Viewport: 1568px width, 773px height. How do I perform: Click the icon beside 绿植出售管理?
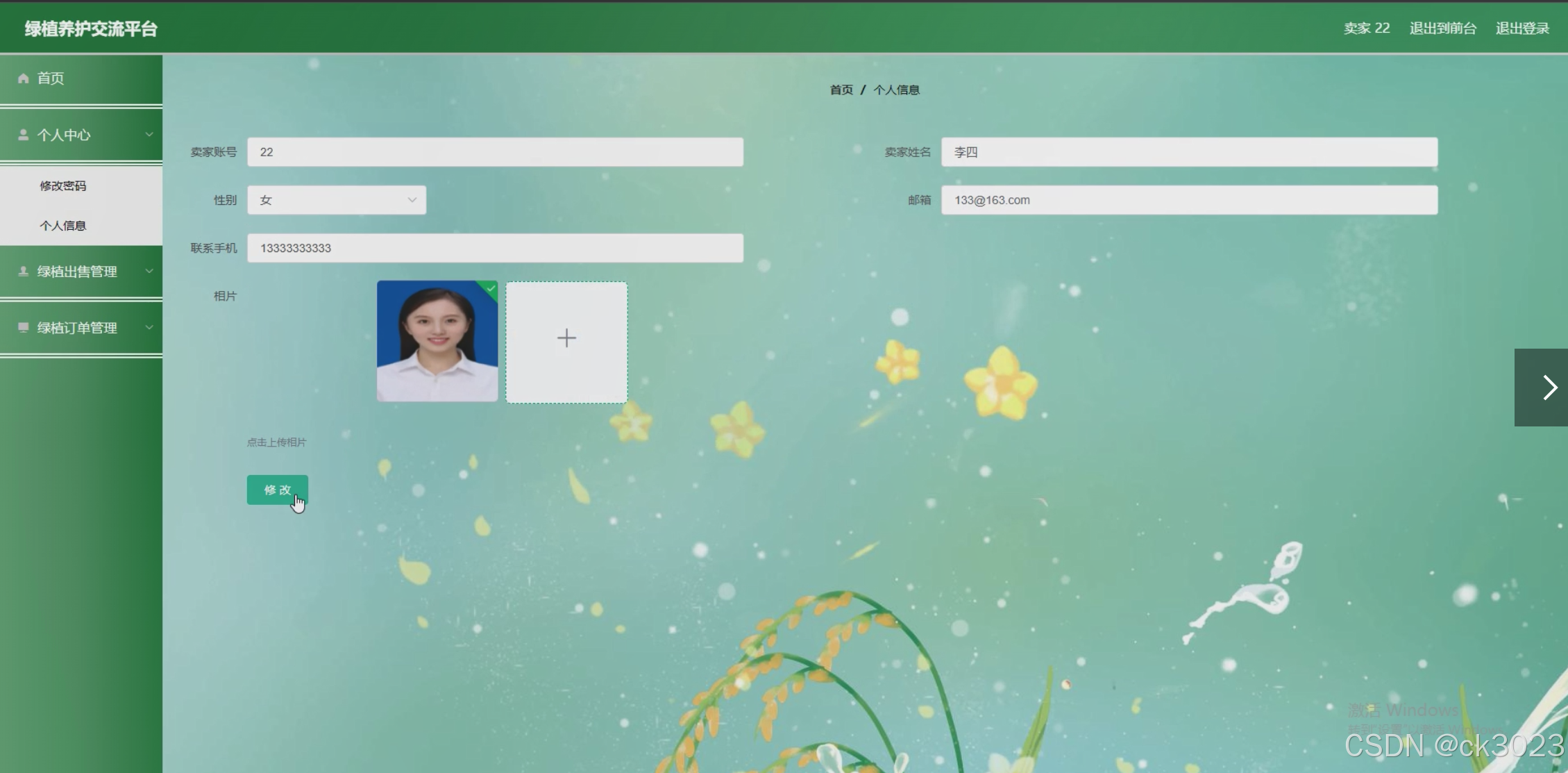(23, 272)
